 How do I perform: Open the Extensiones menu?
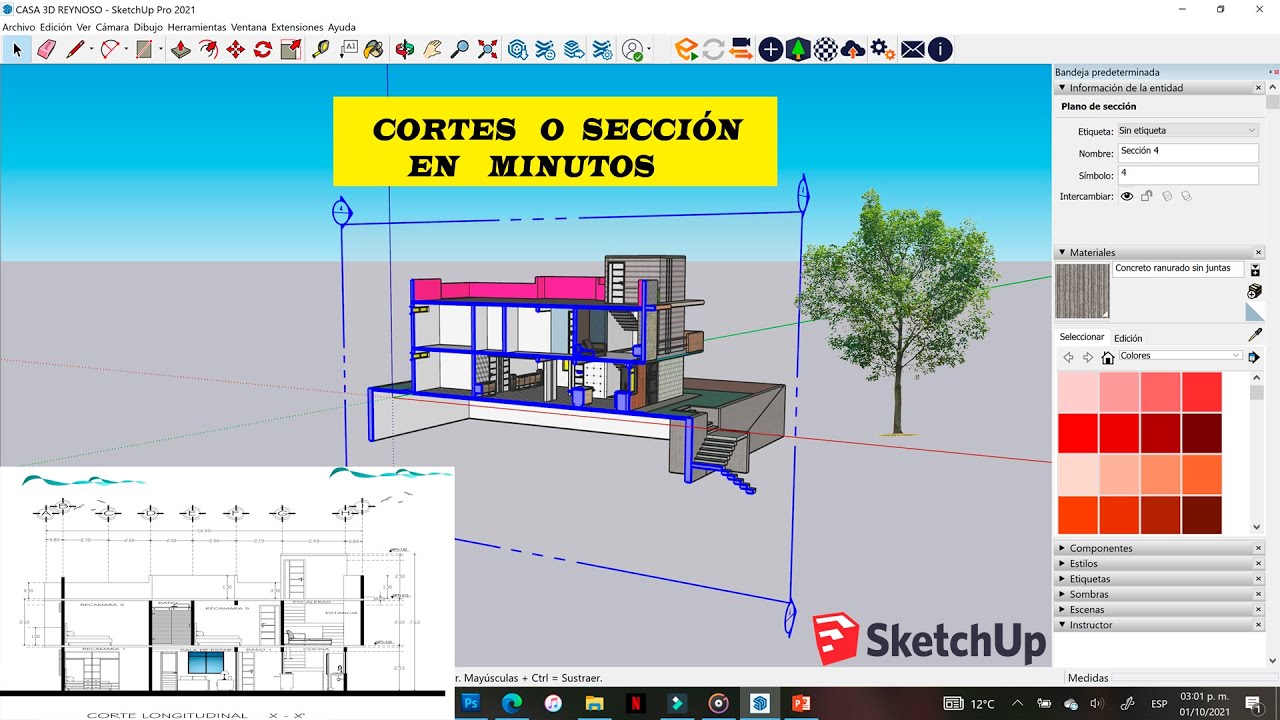pyautogui.click(x=297, y=27)
